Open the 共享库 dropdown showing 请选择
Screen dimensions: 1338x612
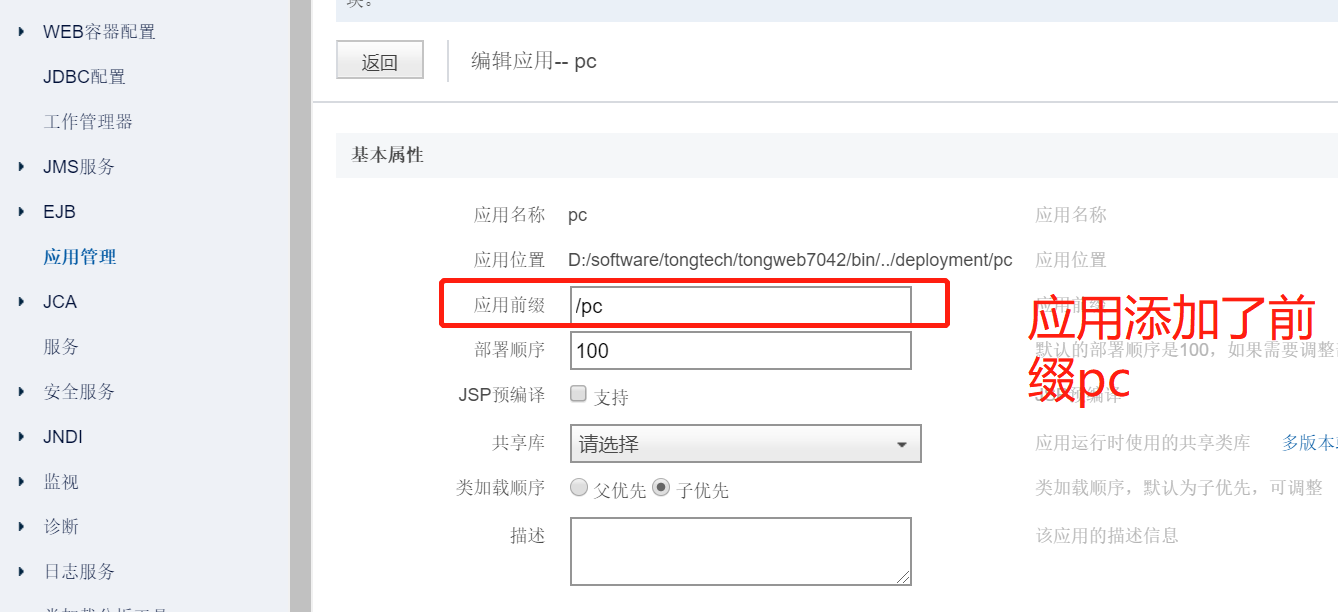744,443
